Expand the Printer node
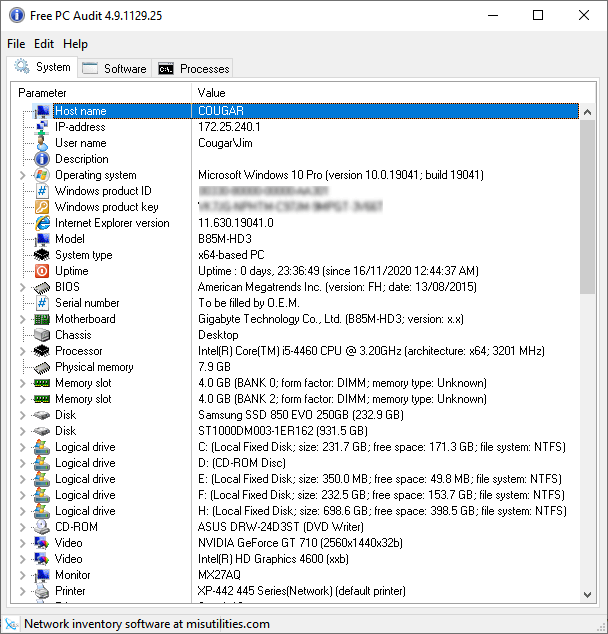The height and width of the screenshot is (634, 608). pyautogui.click(x=23, y=591)
